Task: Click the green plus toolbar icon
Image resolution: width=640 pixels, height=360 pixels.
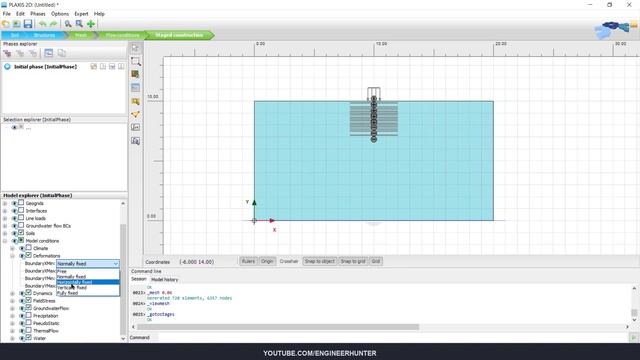Action: coord(91,24)
